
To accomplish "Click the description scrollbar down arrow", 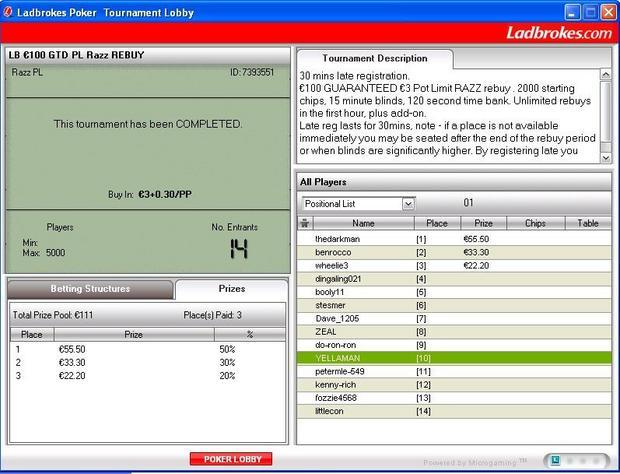I will point(605,158).
